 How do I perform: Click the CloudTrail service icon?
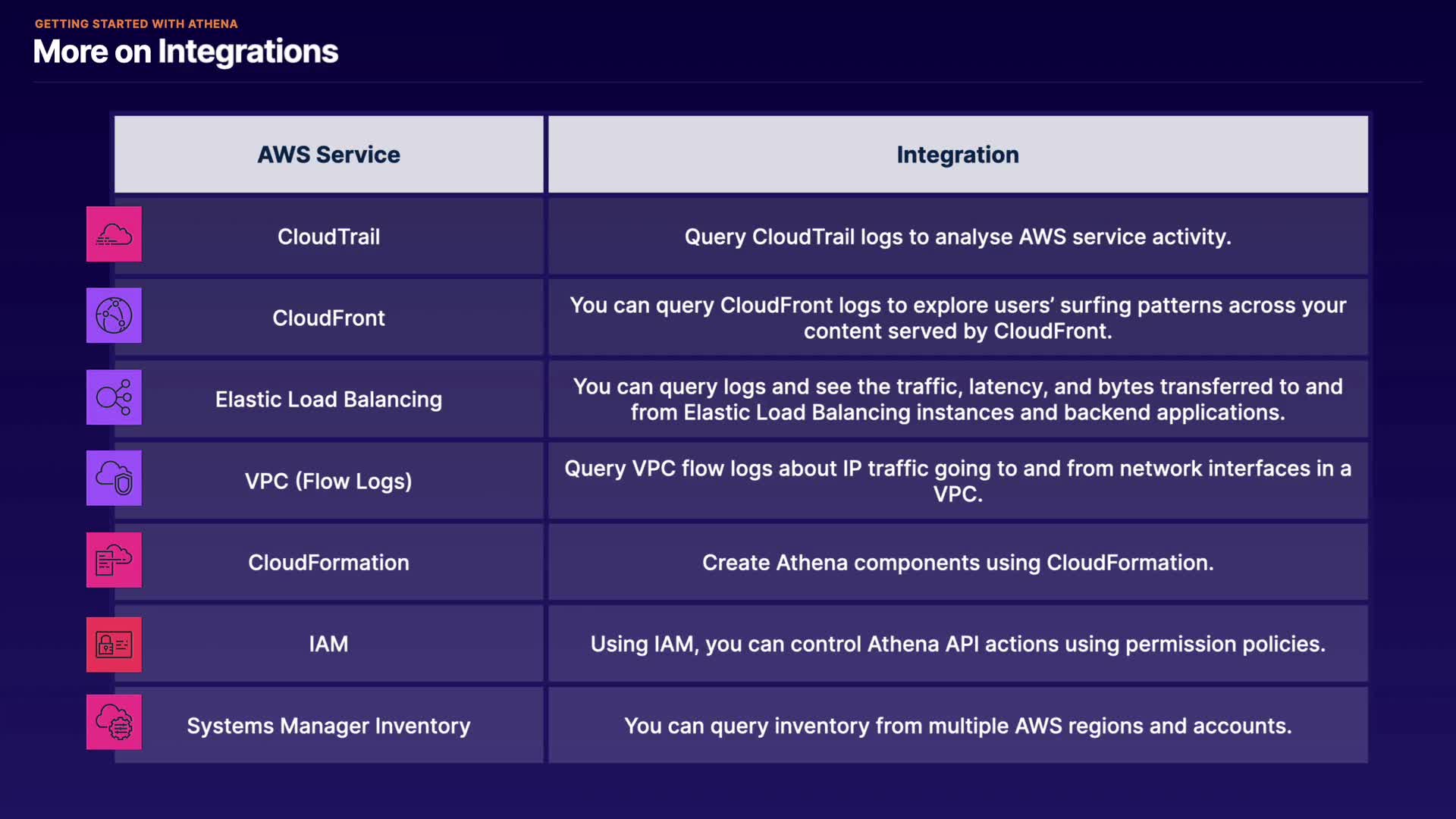click(114, 234)
